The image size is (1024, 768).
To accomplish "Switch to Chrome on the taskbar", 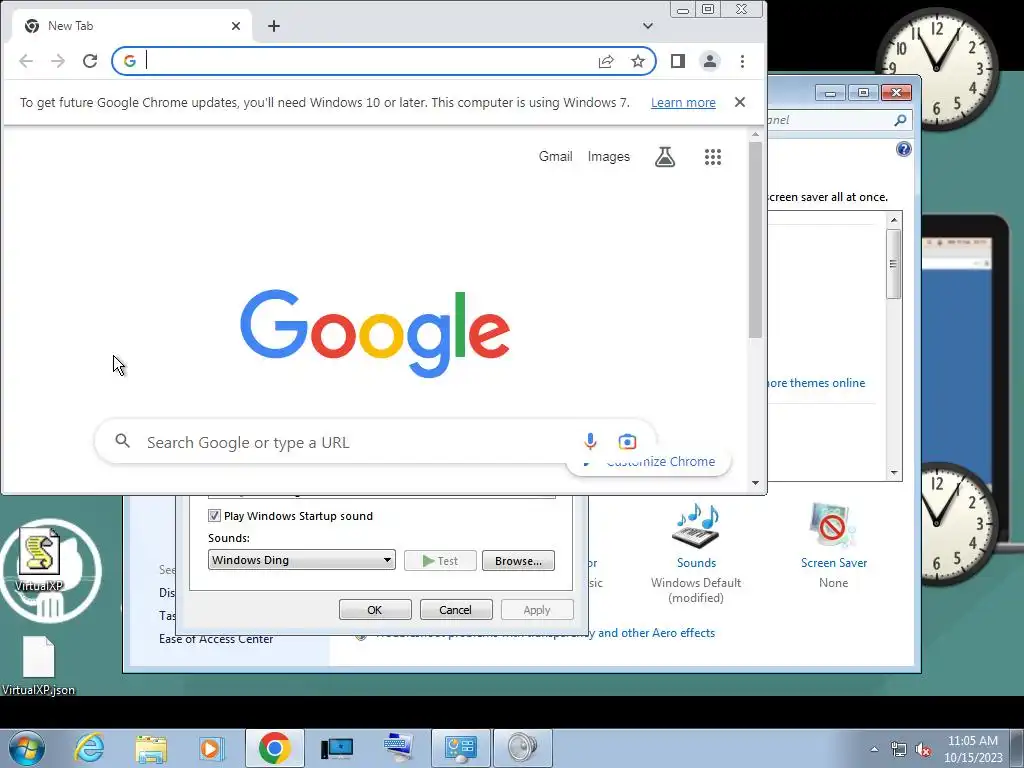I will [x=274, y=748].
